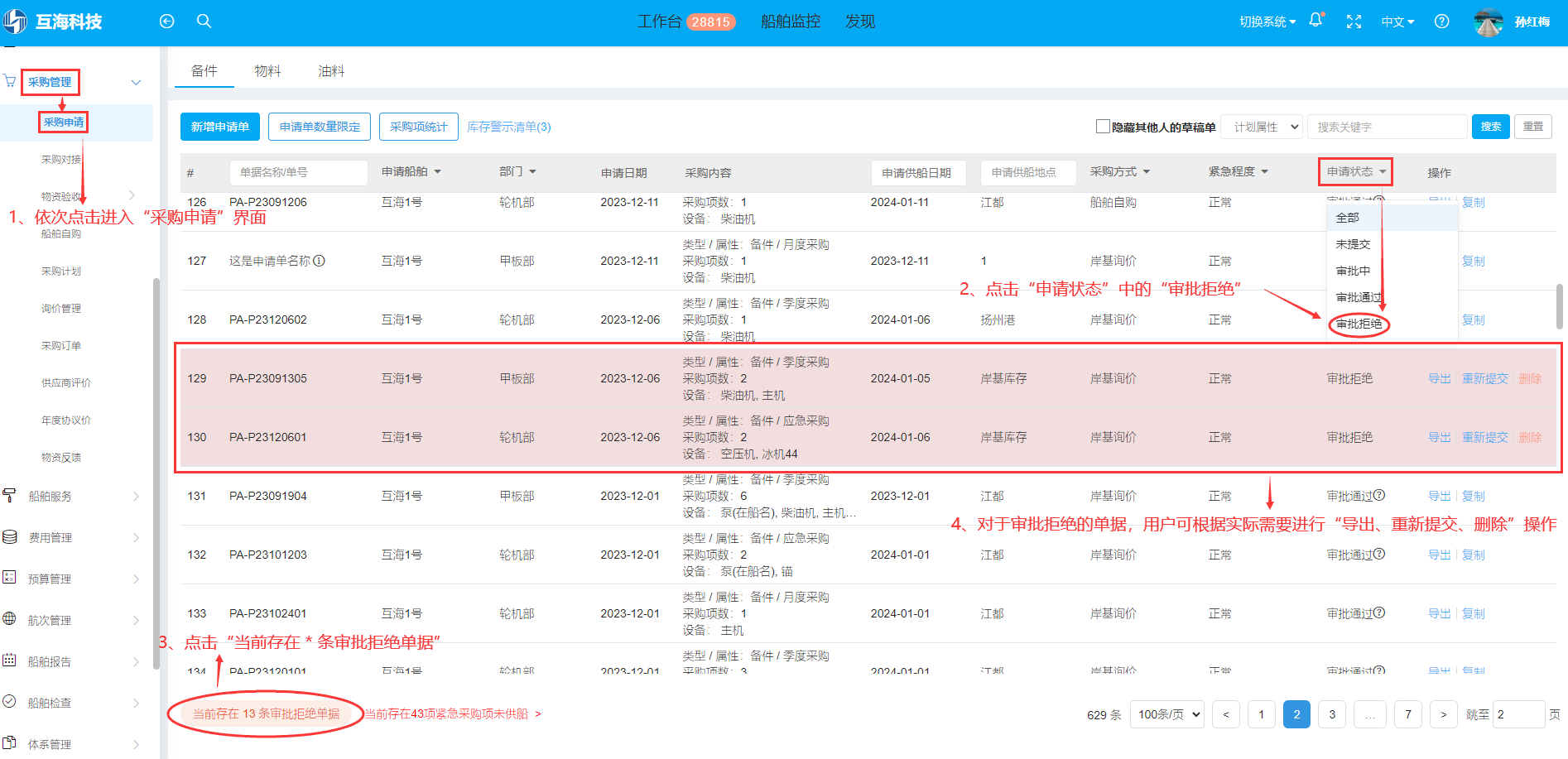Click 重新提交 for PA-P23091305

click(x=1485, y=378)
